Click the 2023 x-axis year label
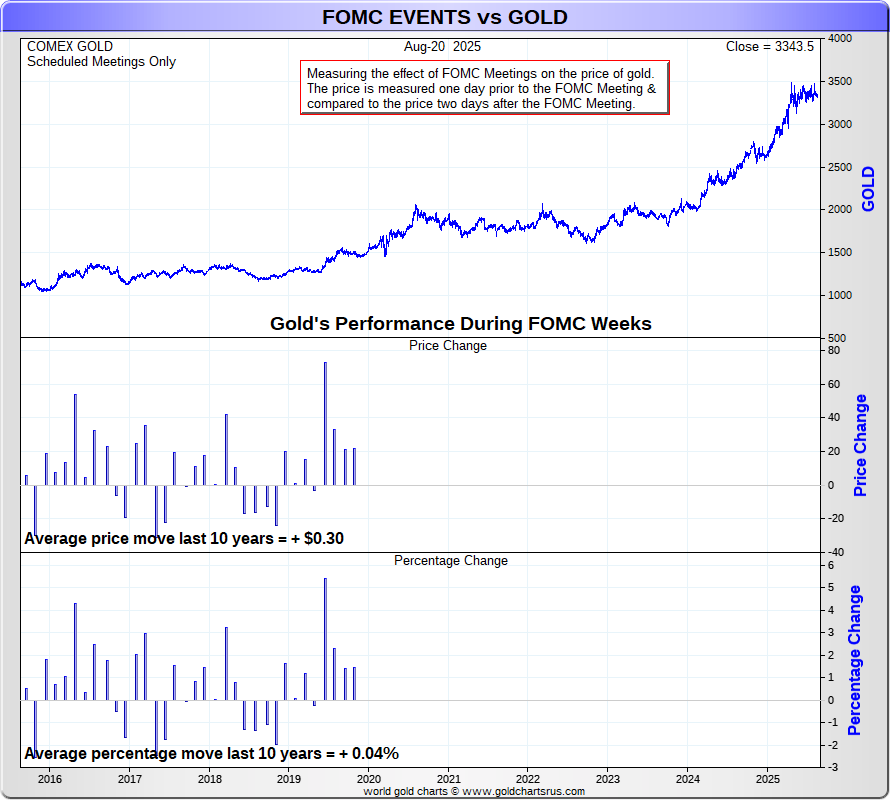Screen dimensions: 890x800 coord(608,779)
